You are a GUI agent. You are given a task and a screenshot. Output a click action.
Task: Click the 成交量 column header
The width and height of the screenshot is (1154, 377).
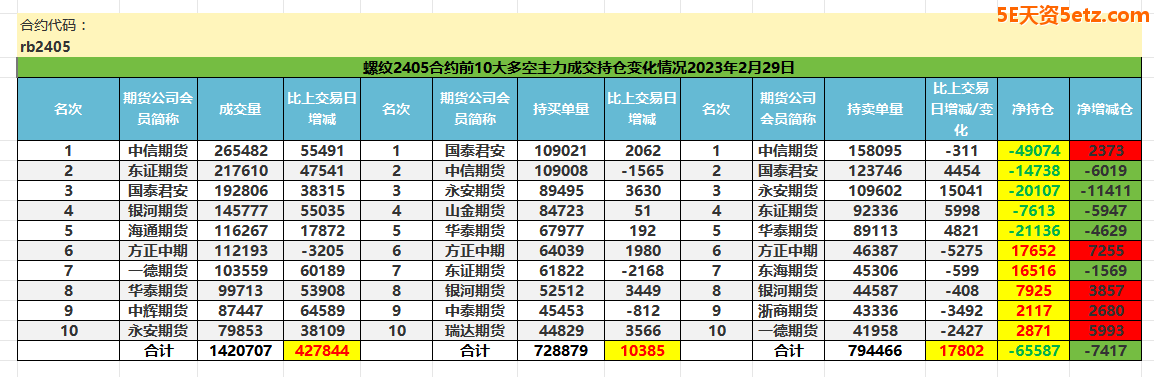coord(240,109)
